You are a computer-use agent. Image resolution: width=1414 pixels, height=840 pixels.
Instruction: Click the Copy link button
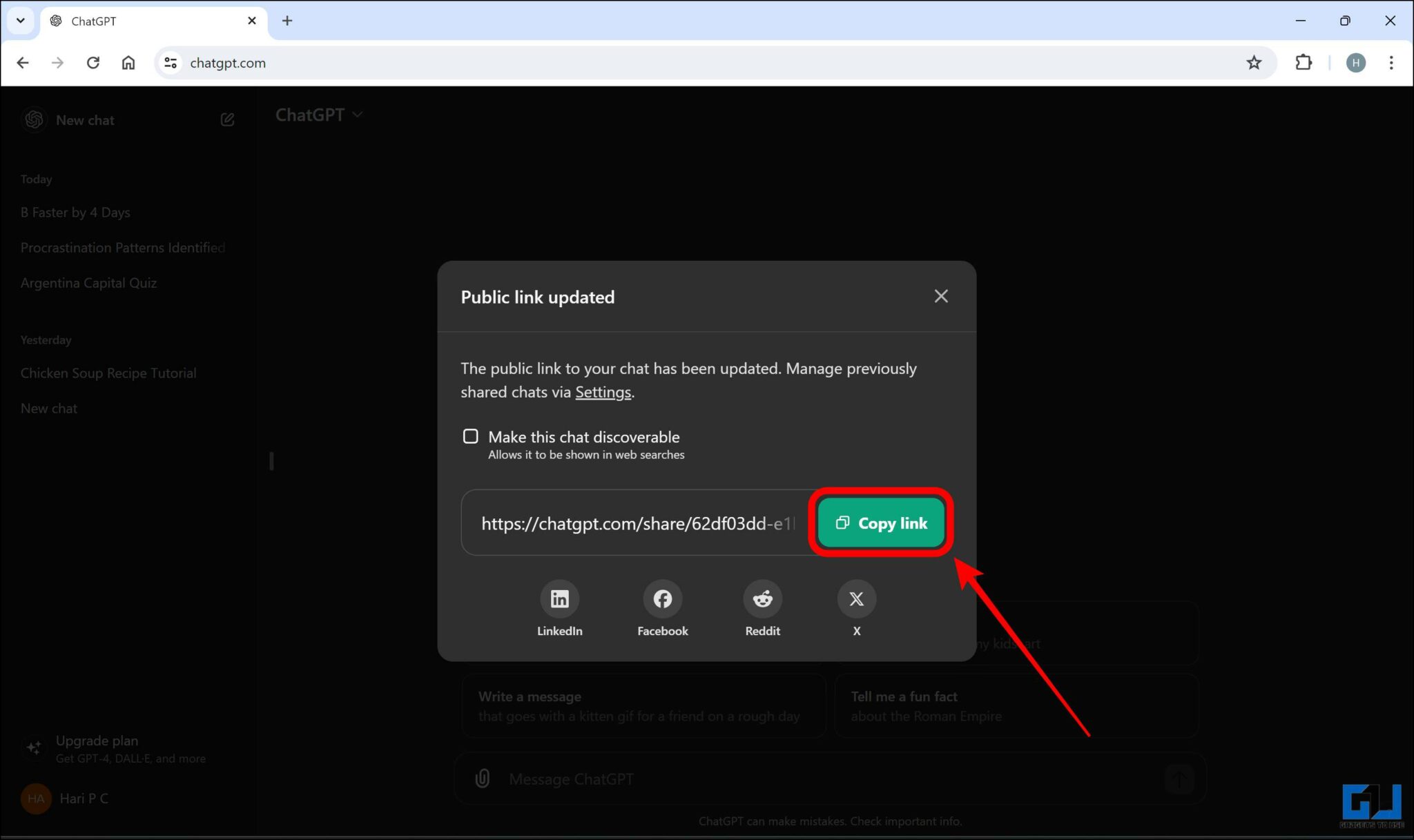pos(881,522)
